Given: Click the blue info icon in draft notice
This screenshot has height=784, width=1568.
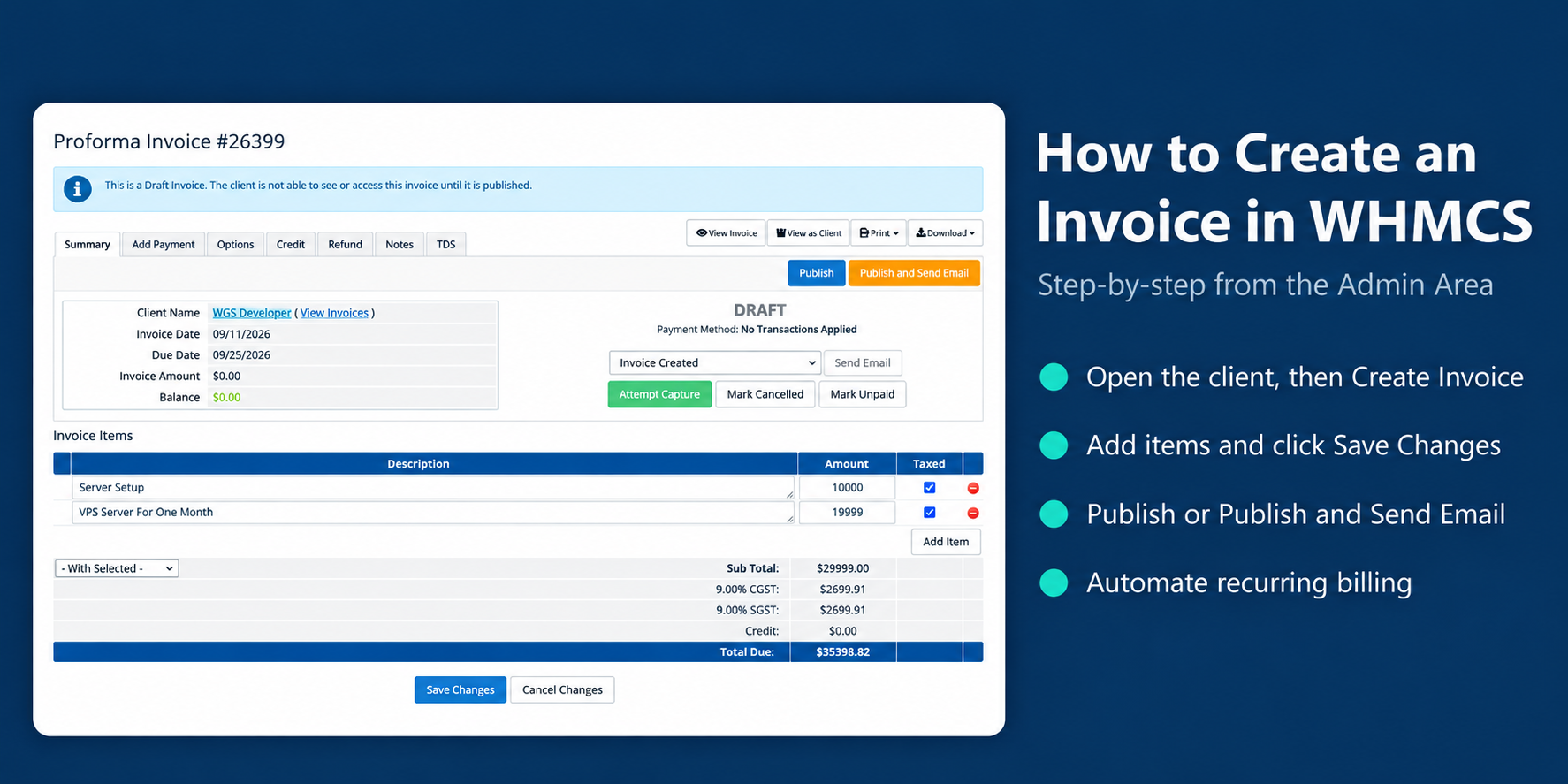Looking at the screenshot, I should [x=78, y=188].
